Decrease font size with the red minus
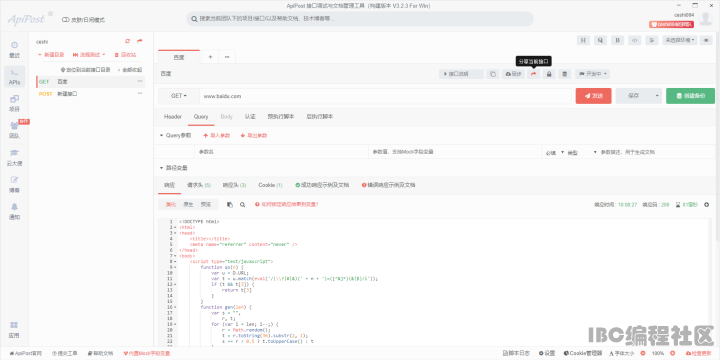The width and height of the screenshot is (720, 360). (642, 354)
